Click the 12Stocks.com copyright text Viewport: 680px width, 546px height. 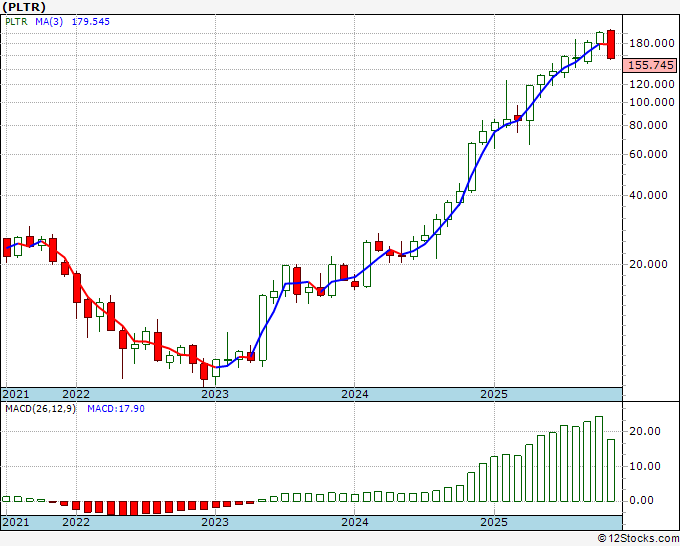pos(638,538)
